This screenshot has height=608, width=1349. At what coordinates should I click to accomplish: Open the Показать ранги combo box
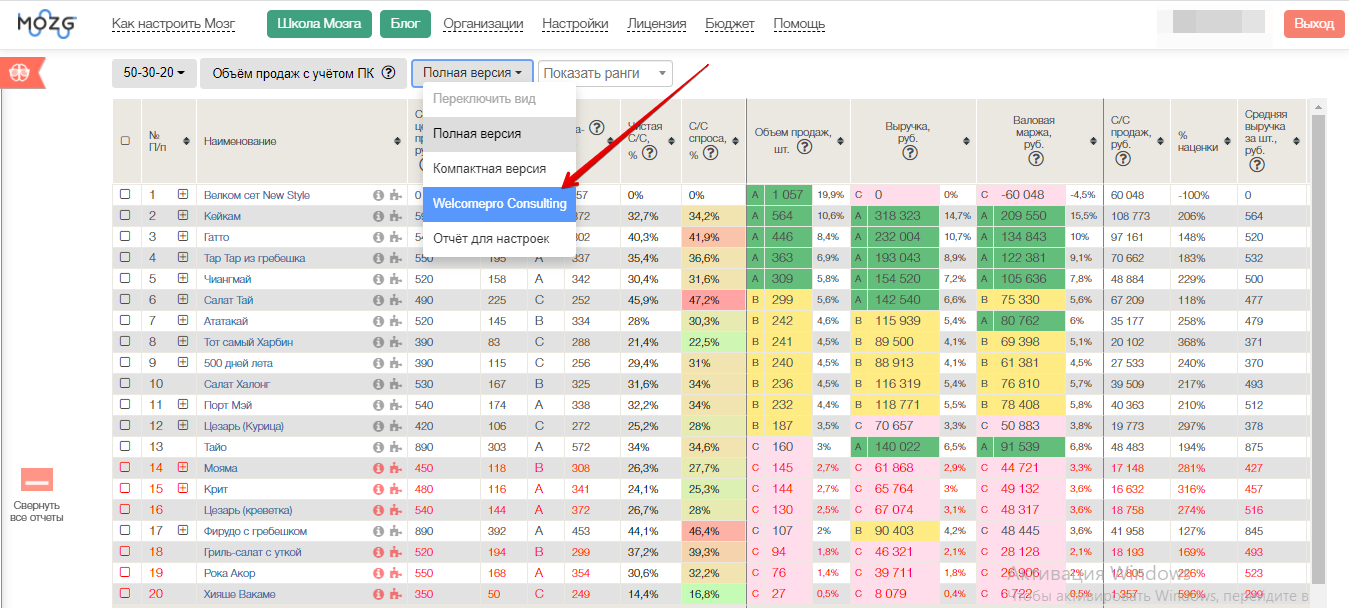(605, 73)
